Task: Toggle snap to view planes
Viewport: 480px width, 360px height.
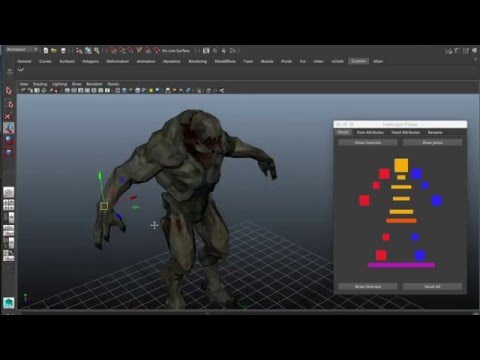Action: 148,51
